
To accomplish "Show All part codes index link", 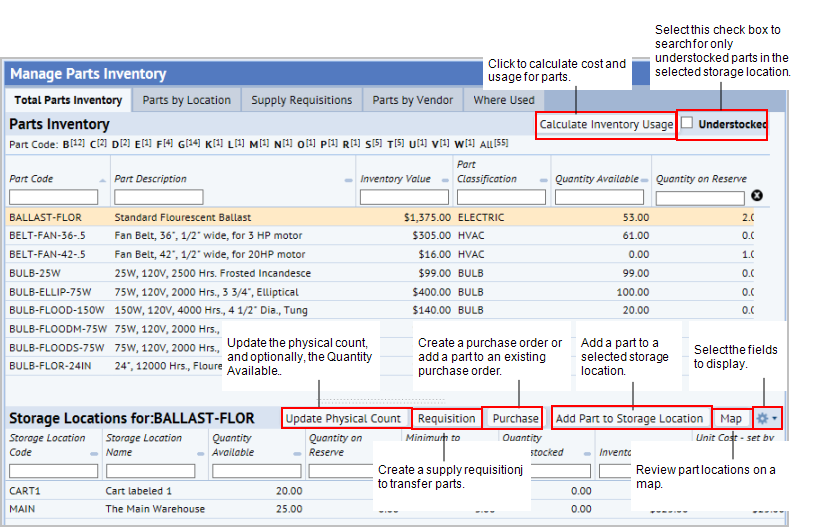I will (x=493, y=144).
